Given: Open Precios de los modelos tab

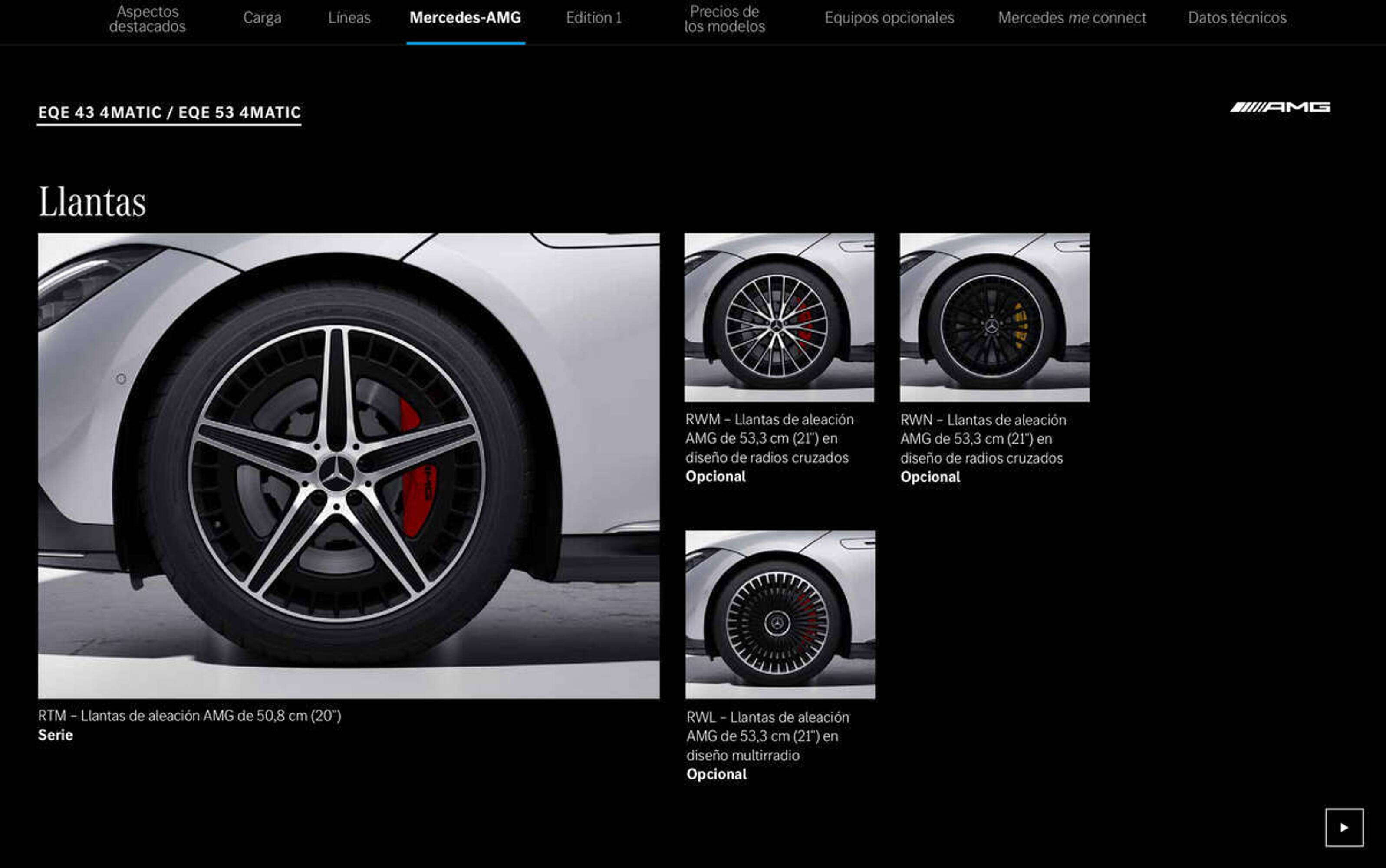Looking at the screenshot, I should click(x=724, y=19).
